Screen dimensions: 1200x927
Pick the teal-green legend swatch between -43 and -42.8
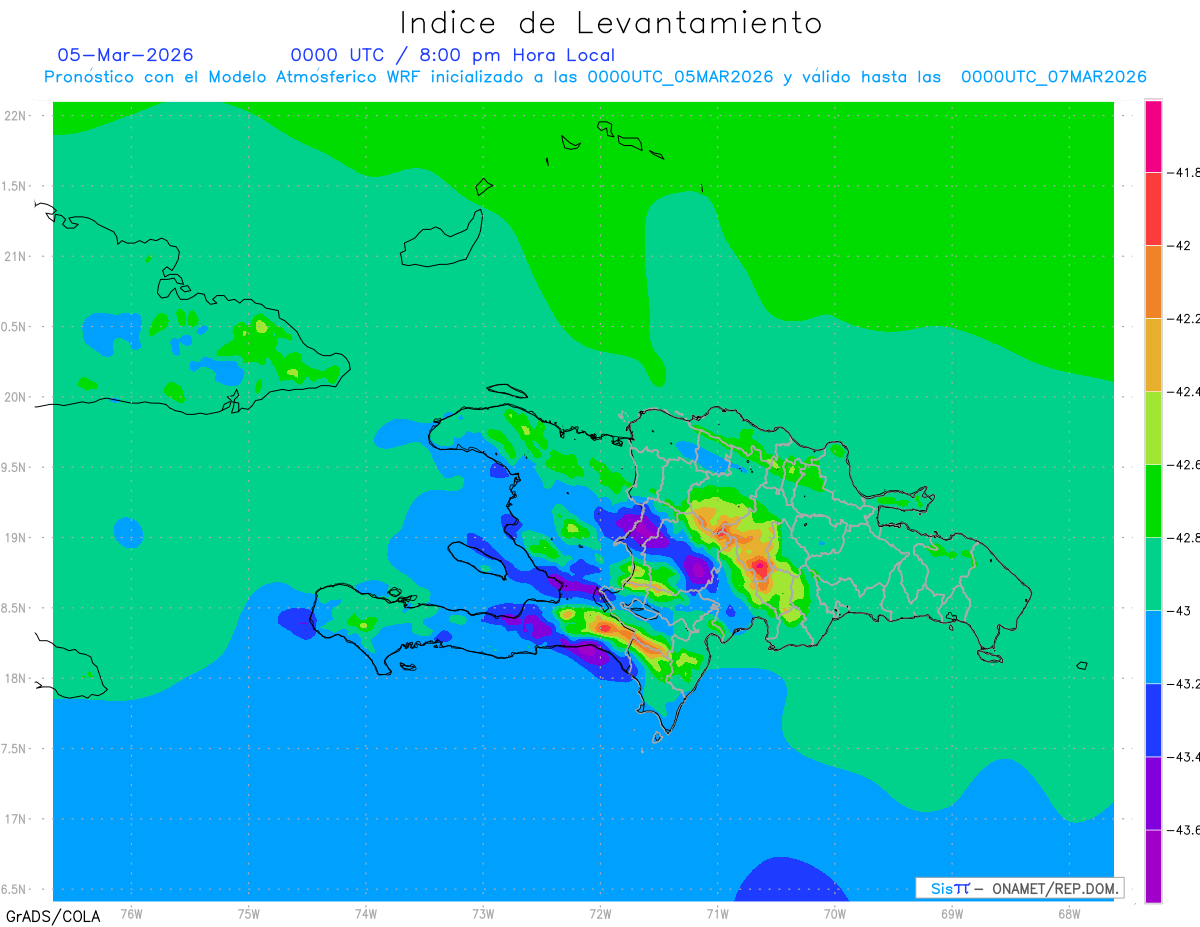click(x=1153, y=574)
